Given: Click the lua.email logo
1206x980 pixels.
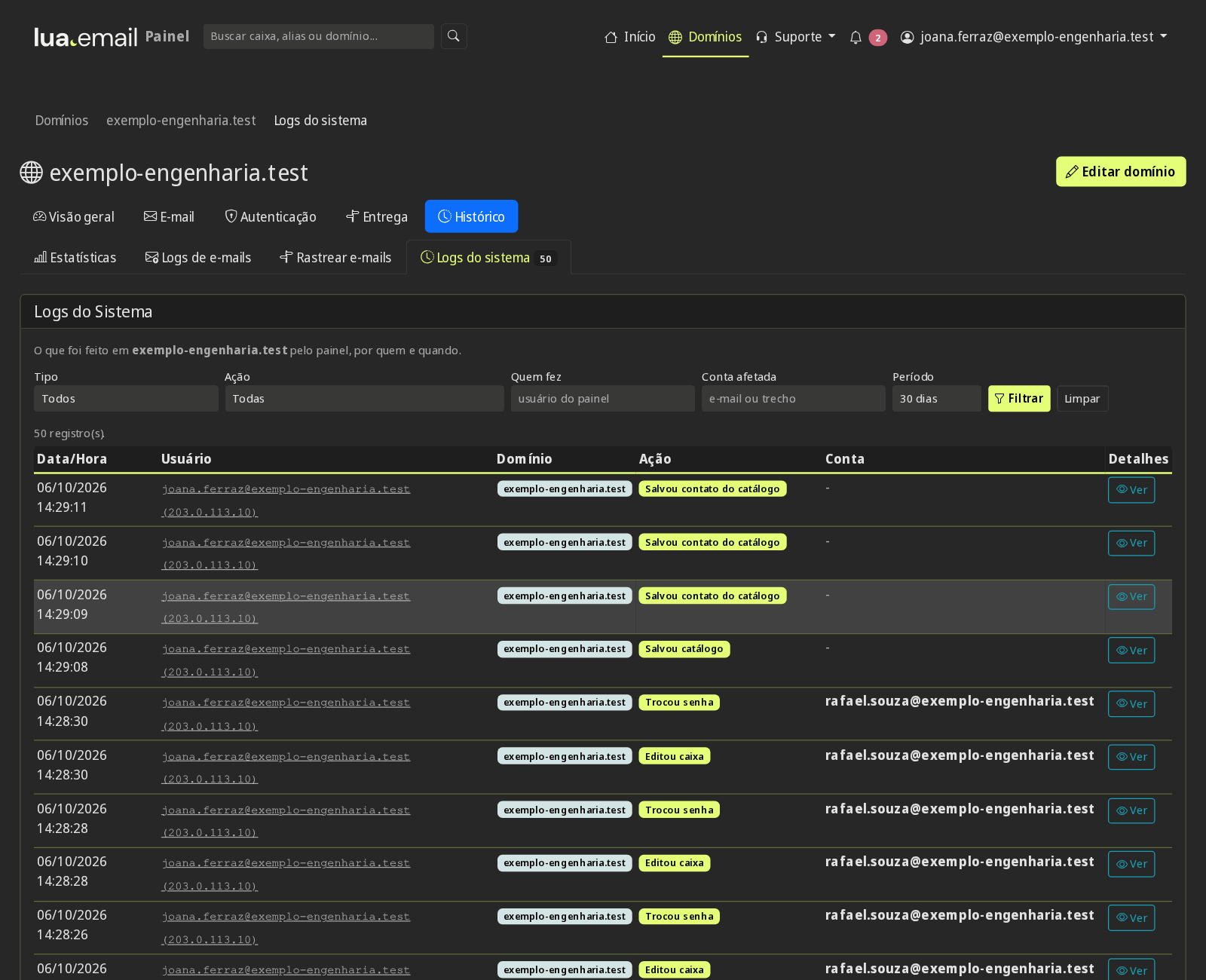Looking at the screenshot, I should (x=86, y=37).
